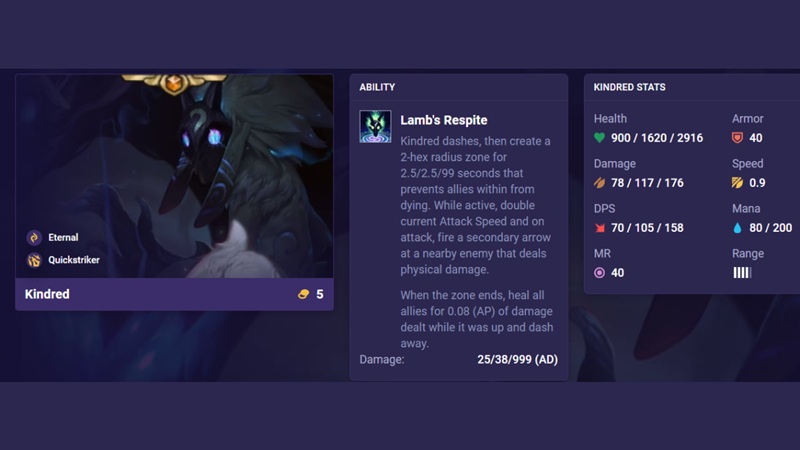Viewport: 800px width, 450px height.
Task: Click the pink MR circle icon
Action: click(599, 273)
